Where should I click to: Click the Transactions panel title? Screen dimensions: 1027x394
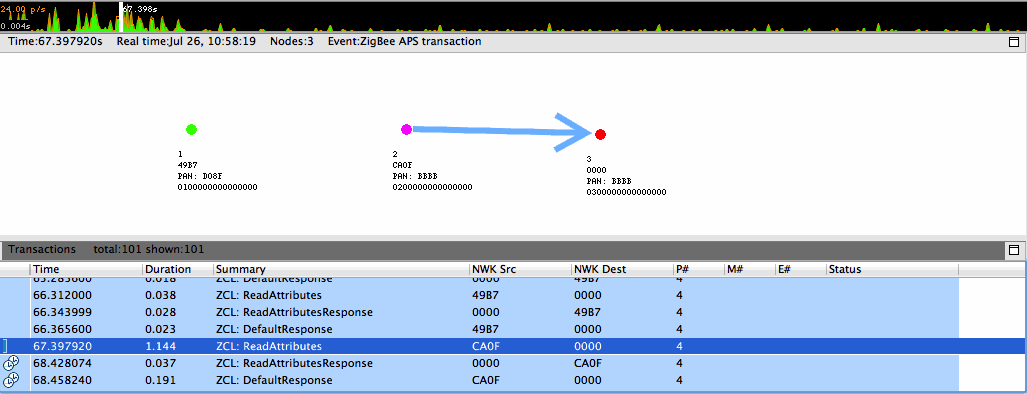42,249
